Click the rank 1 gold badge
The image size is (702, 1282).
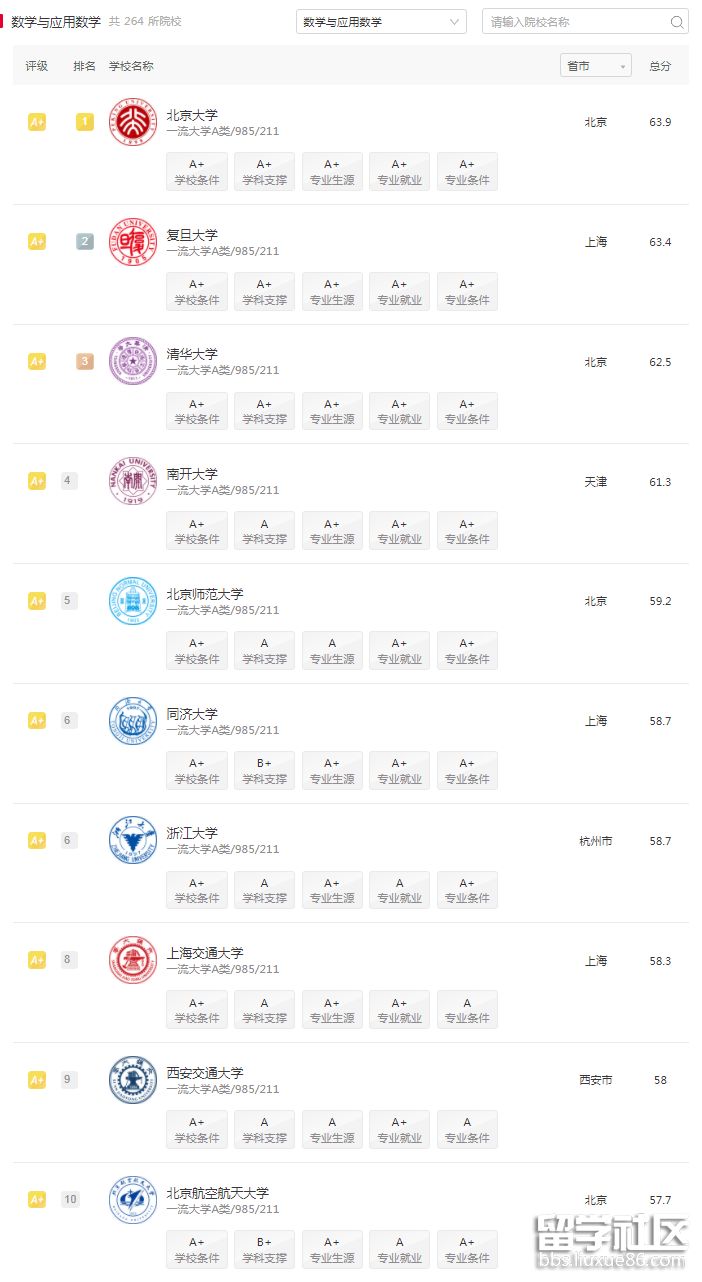(85, 122)
